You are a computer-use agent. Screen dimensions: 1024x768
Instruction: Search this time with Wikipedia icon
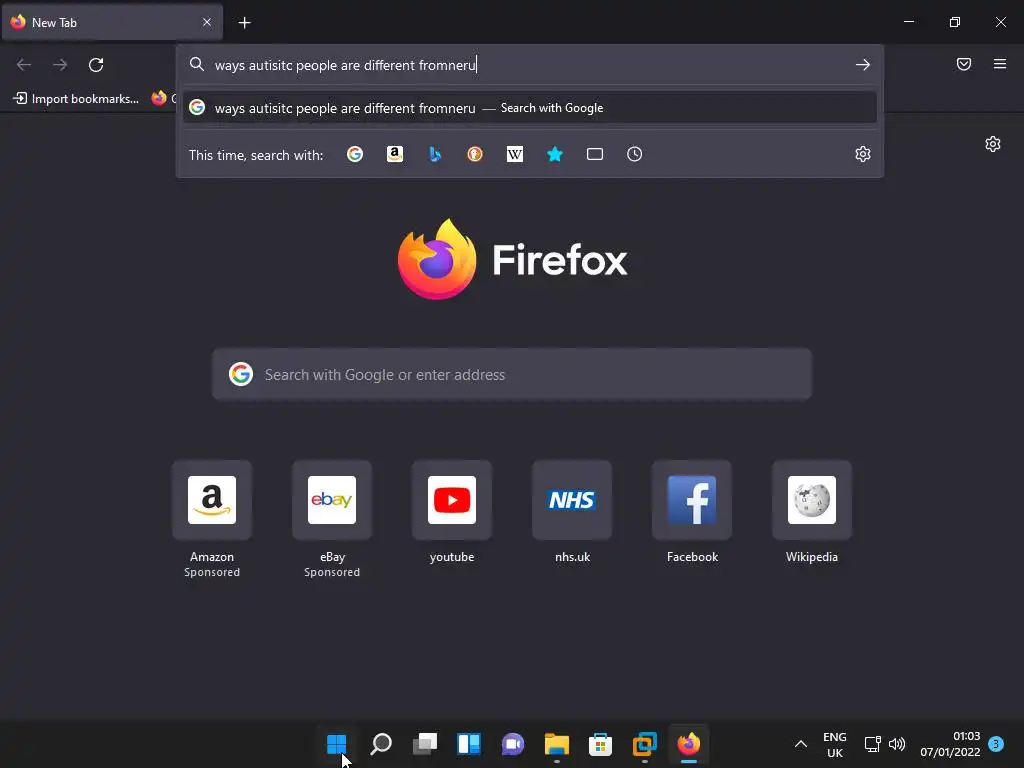click(x=515, y=154)
